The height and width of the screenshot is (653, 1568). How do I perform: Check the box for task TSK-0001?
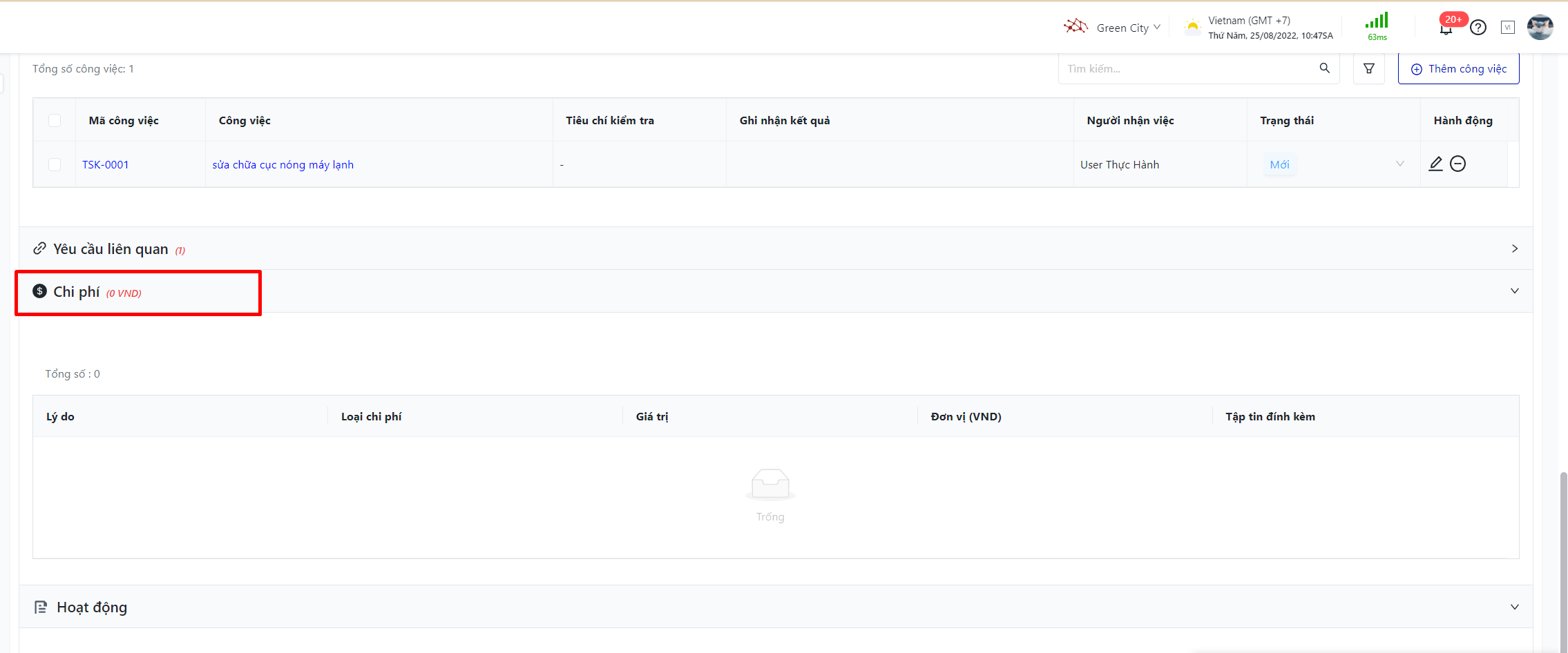[x=55, y=164]
